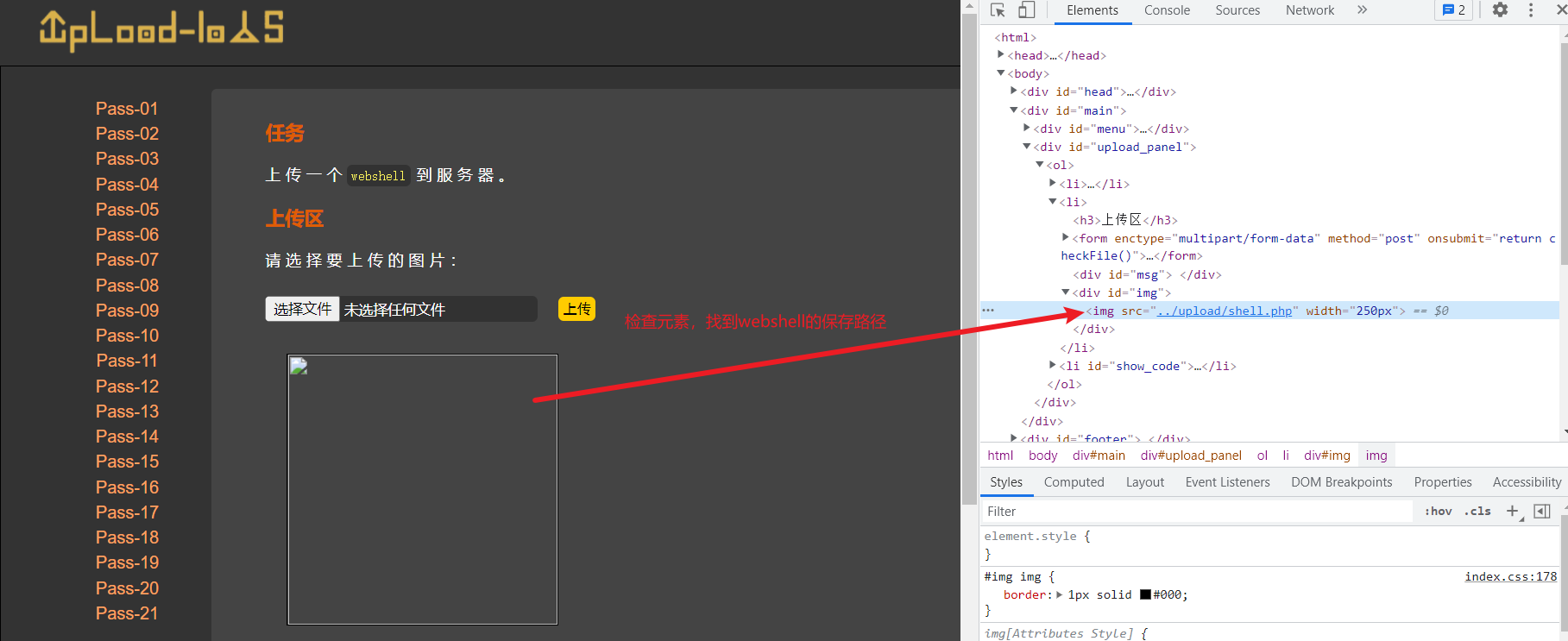This screenshot has width=1568, height=641.
Task: Select the div id="msg" node
Action: tap(1147, 274)
